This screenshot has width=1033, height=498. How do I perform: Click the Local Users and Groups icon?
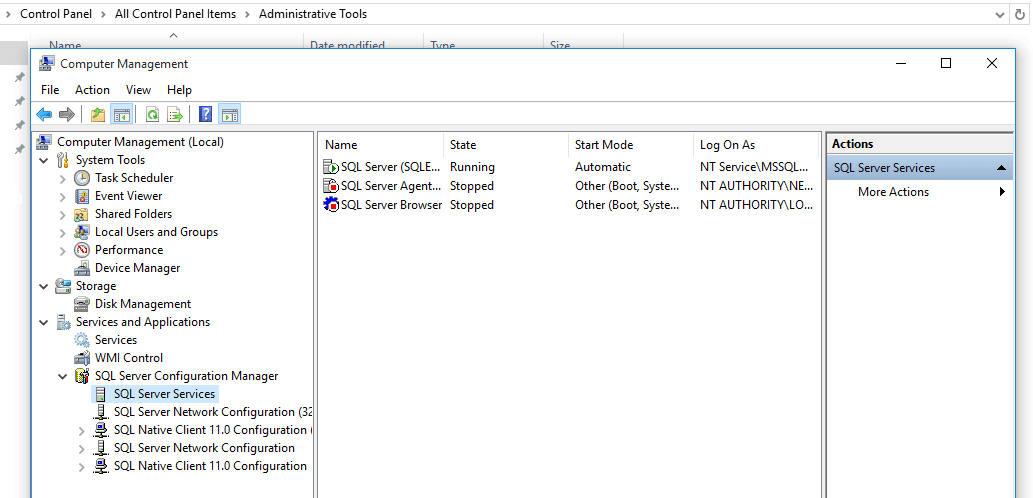pyautogui.click(x=82, y=232)
